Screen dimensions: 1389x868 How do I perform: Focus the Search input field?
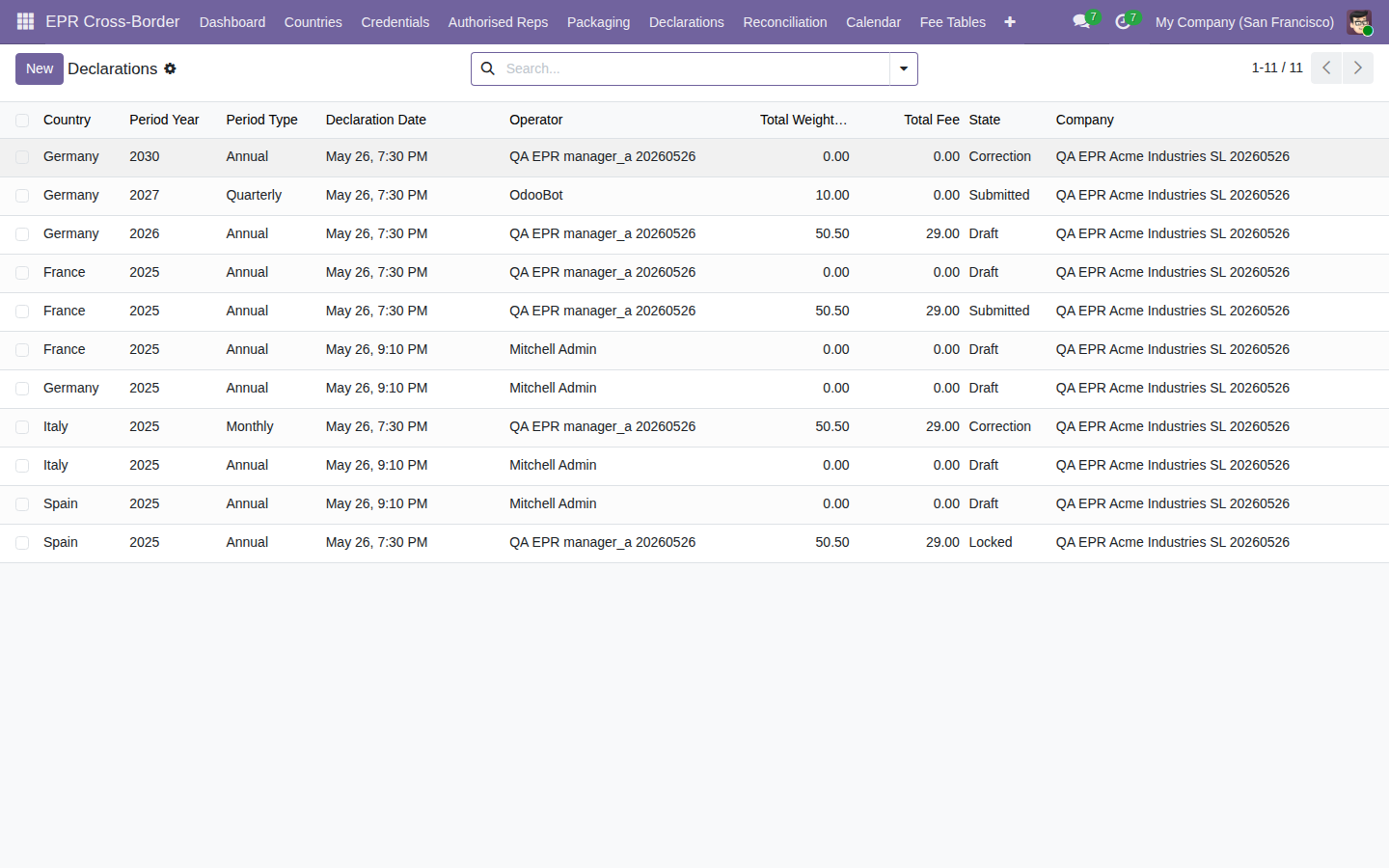694,68
